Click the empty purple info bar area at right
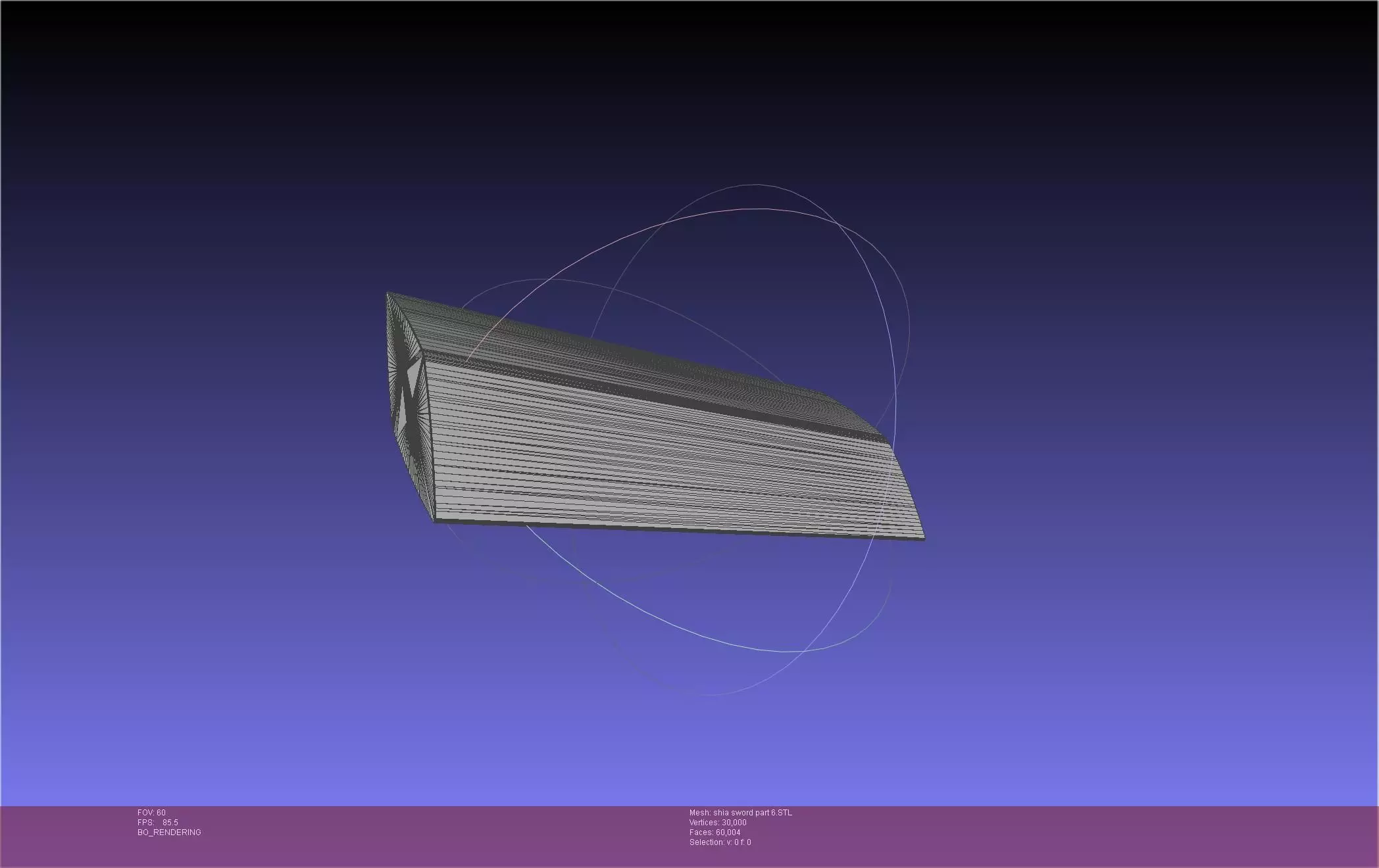Viewport: 1379px width, 868px height. tap(1118, 835)
